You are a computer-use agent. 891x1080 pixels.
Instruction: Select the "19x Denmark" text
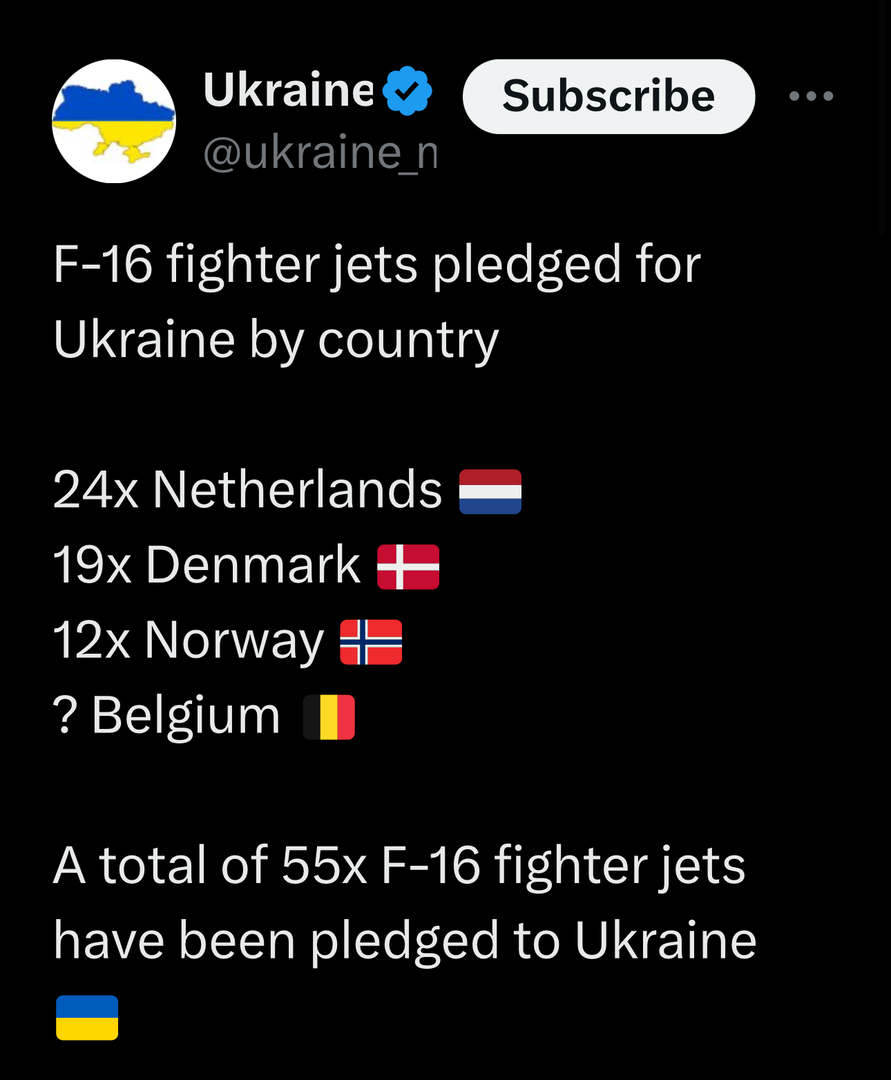click(x=206, y=566)
